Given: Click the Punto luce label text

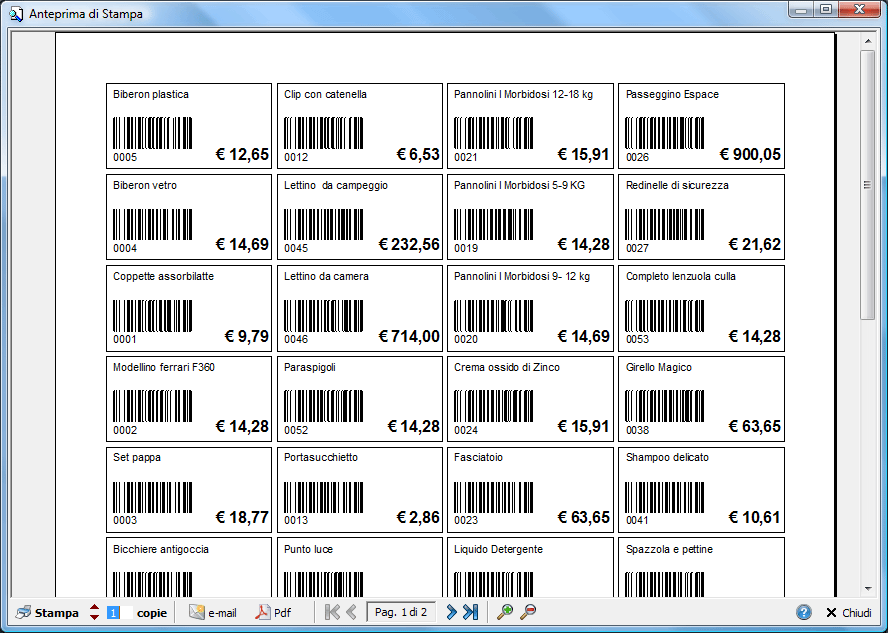Looking at the screenshot, I should 308,549.
